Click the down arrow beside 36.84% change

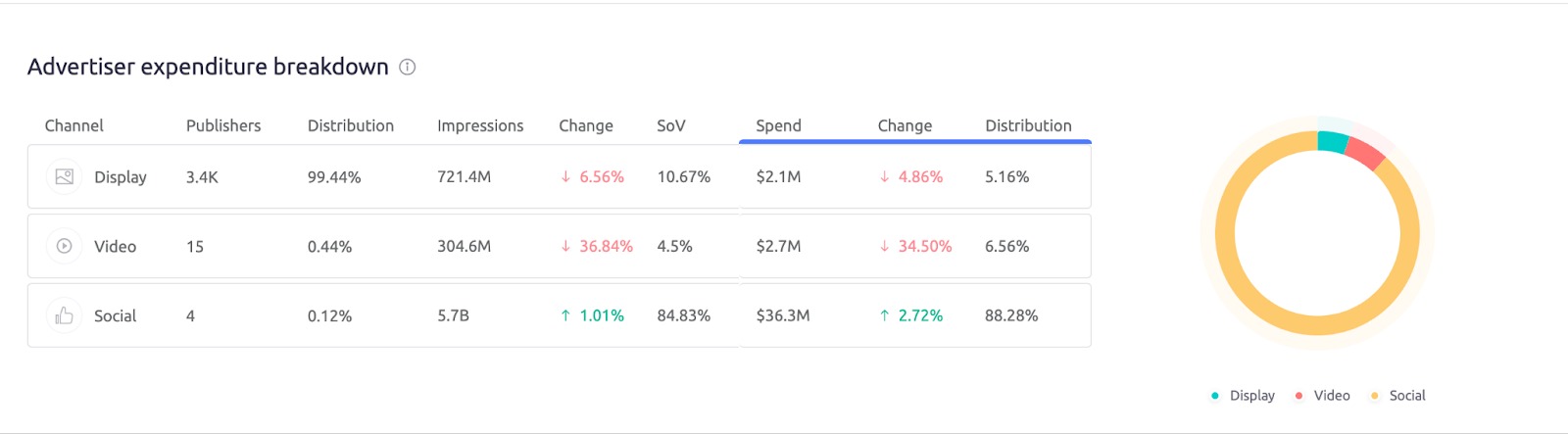pos(565,246)
